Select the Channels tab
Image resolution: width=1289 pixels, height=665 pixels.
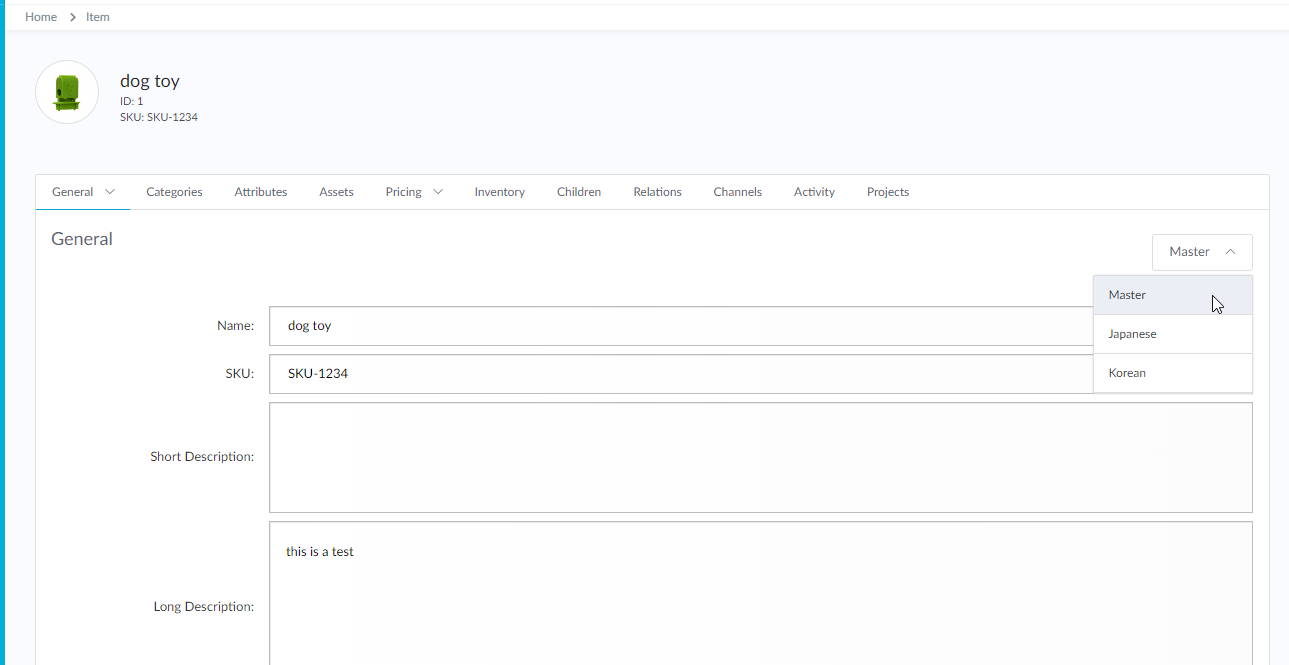737,192
